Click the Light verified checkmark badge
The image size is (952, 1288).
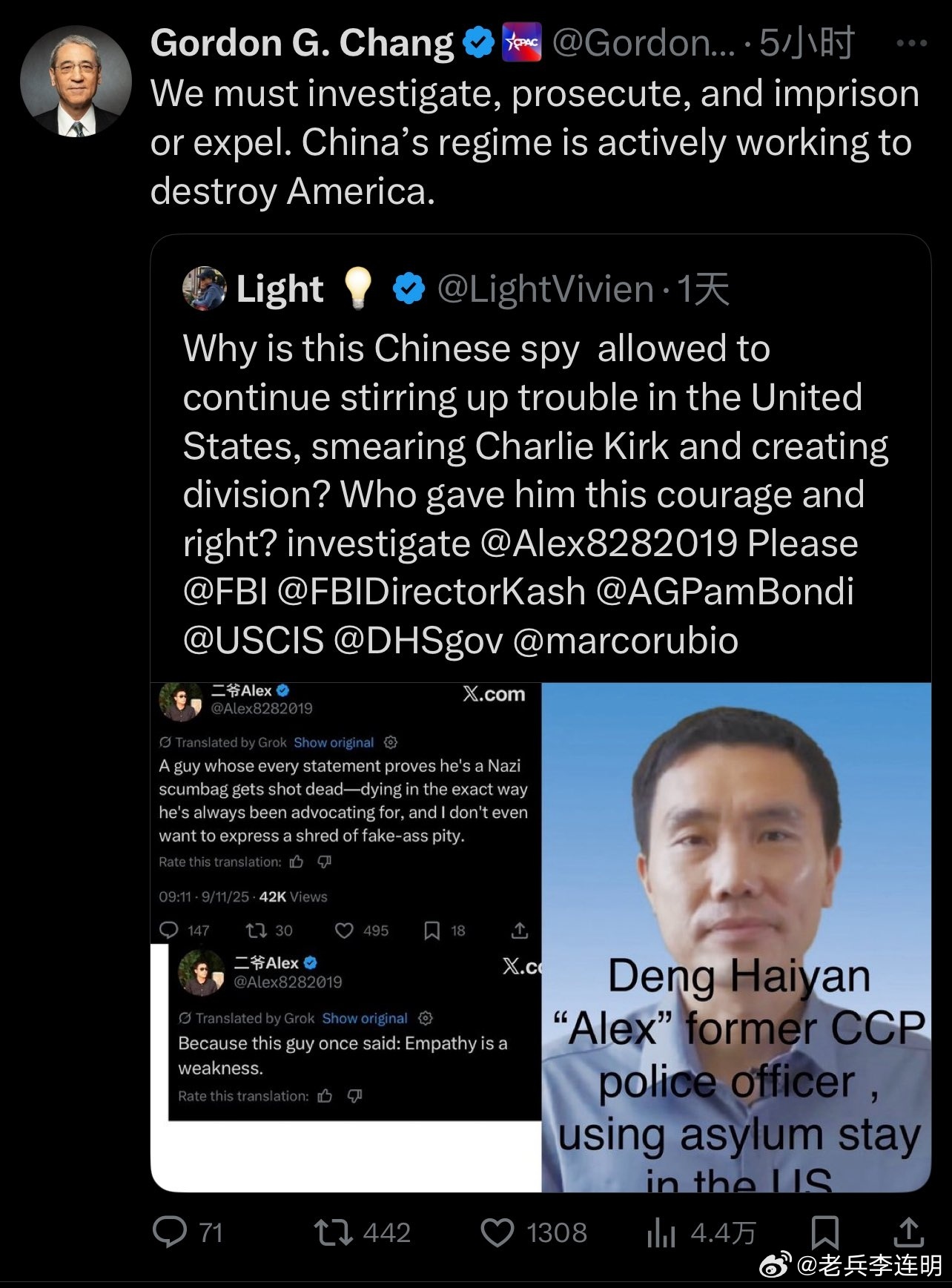(409, 288)
